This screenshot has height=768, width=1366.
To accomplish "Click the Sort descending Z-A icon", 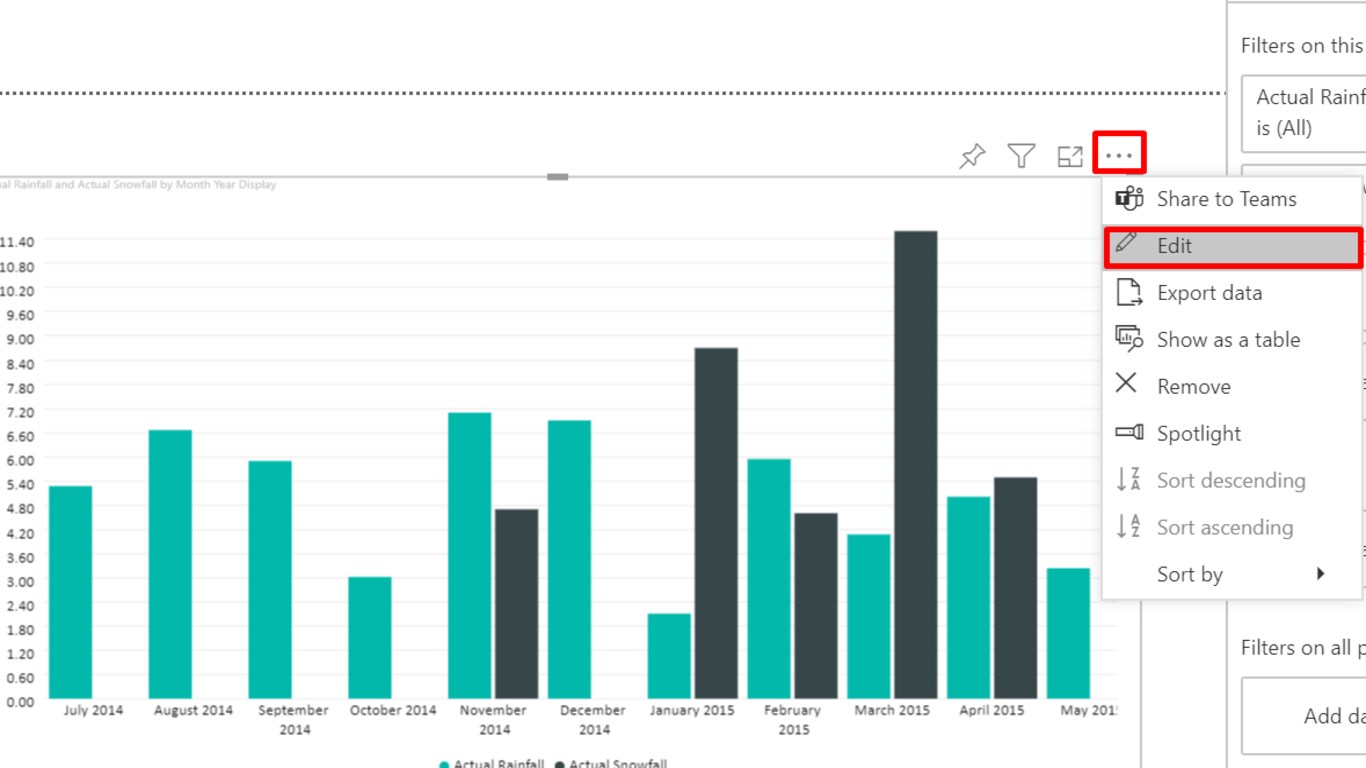I will pyautogui.click(x=1129, y=480).
